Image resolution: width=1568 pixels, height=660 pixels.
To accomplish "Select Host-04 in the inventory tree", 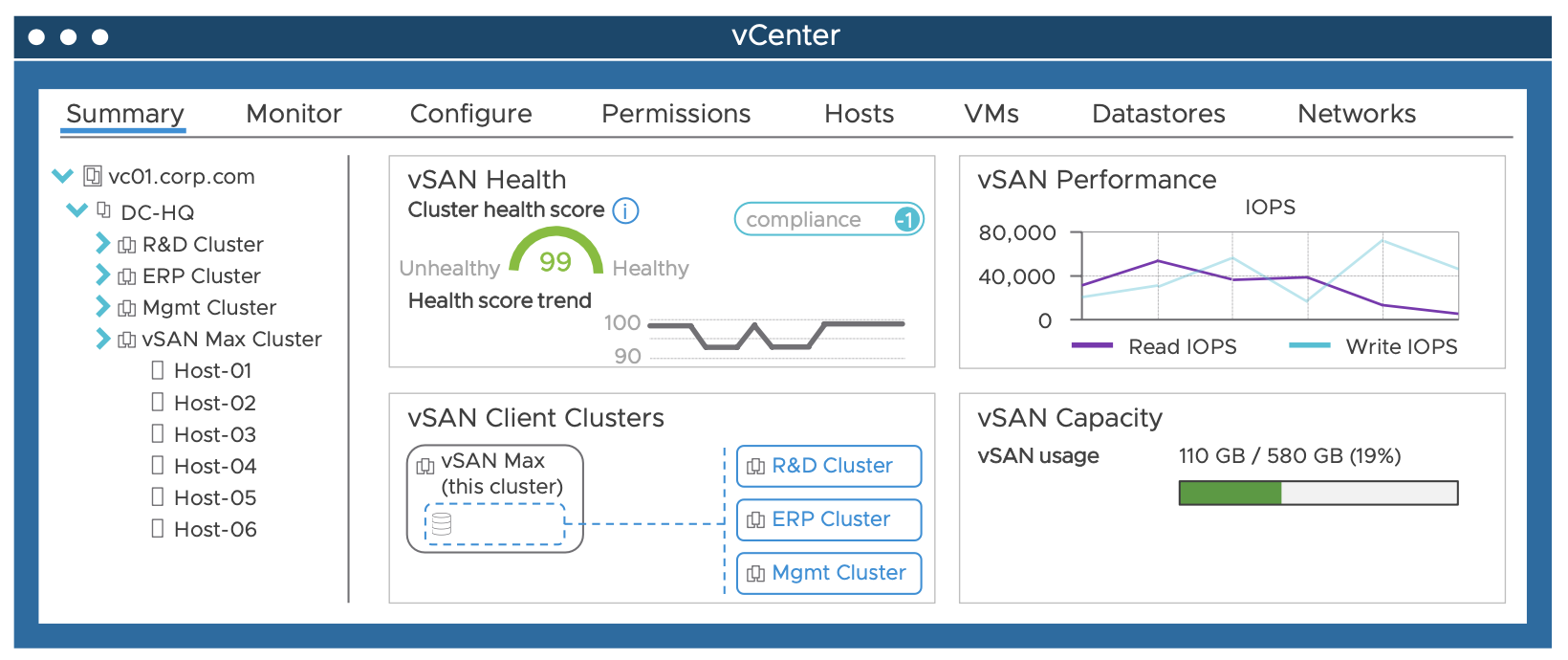I will tap(214, 466).
